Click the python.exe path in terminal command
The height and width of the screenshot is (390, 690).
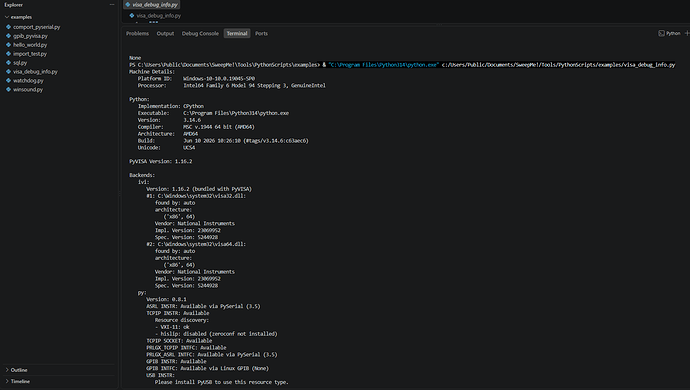[x=383, y=65]
